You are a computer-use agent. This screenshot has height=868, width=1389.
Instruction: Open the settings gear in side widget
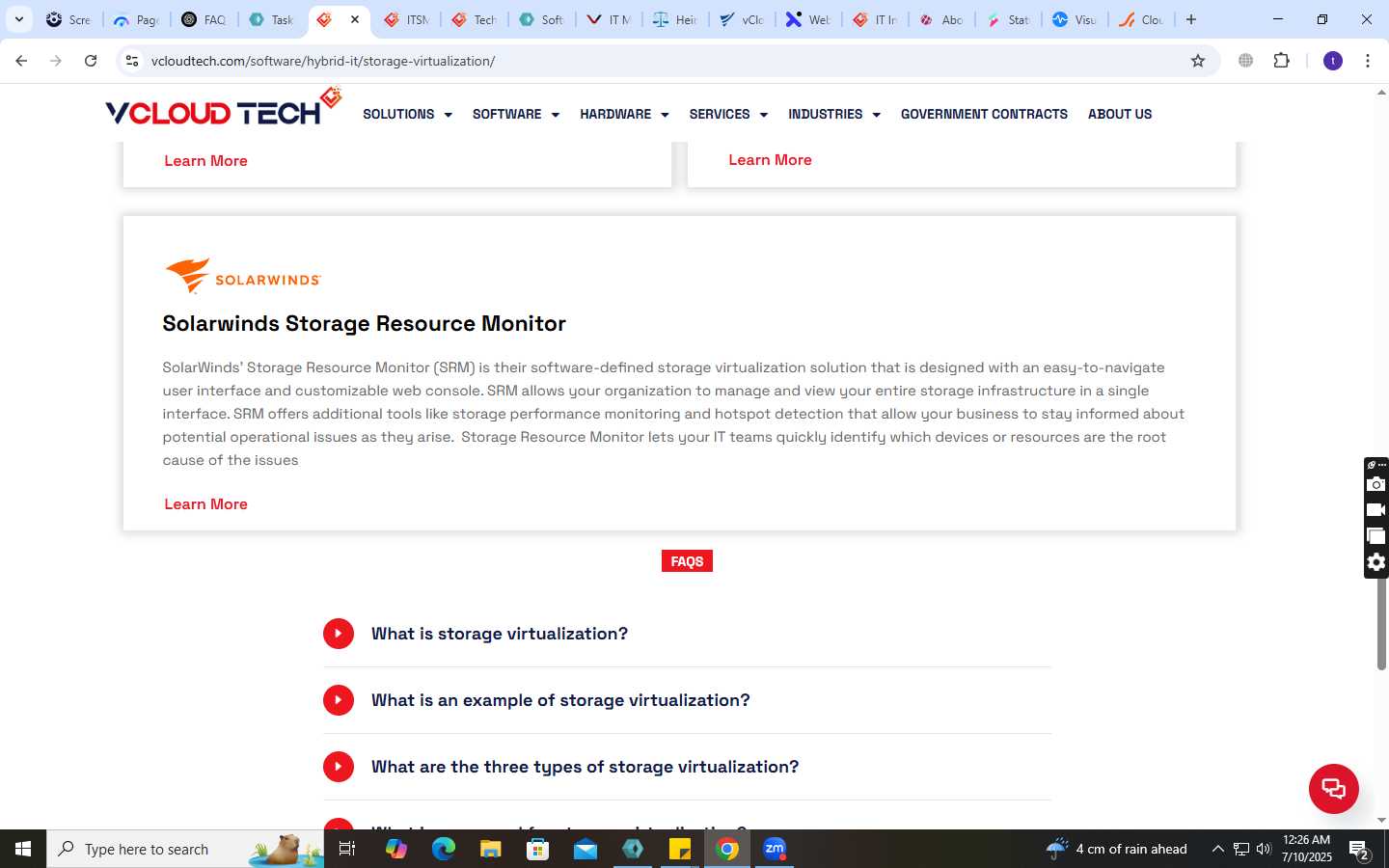coord(1376,562)
